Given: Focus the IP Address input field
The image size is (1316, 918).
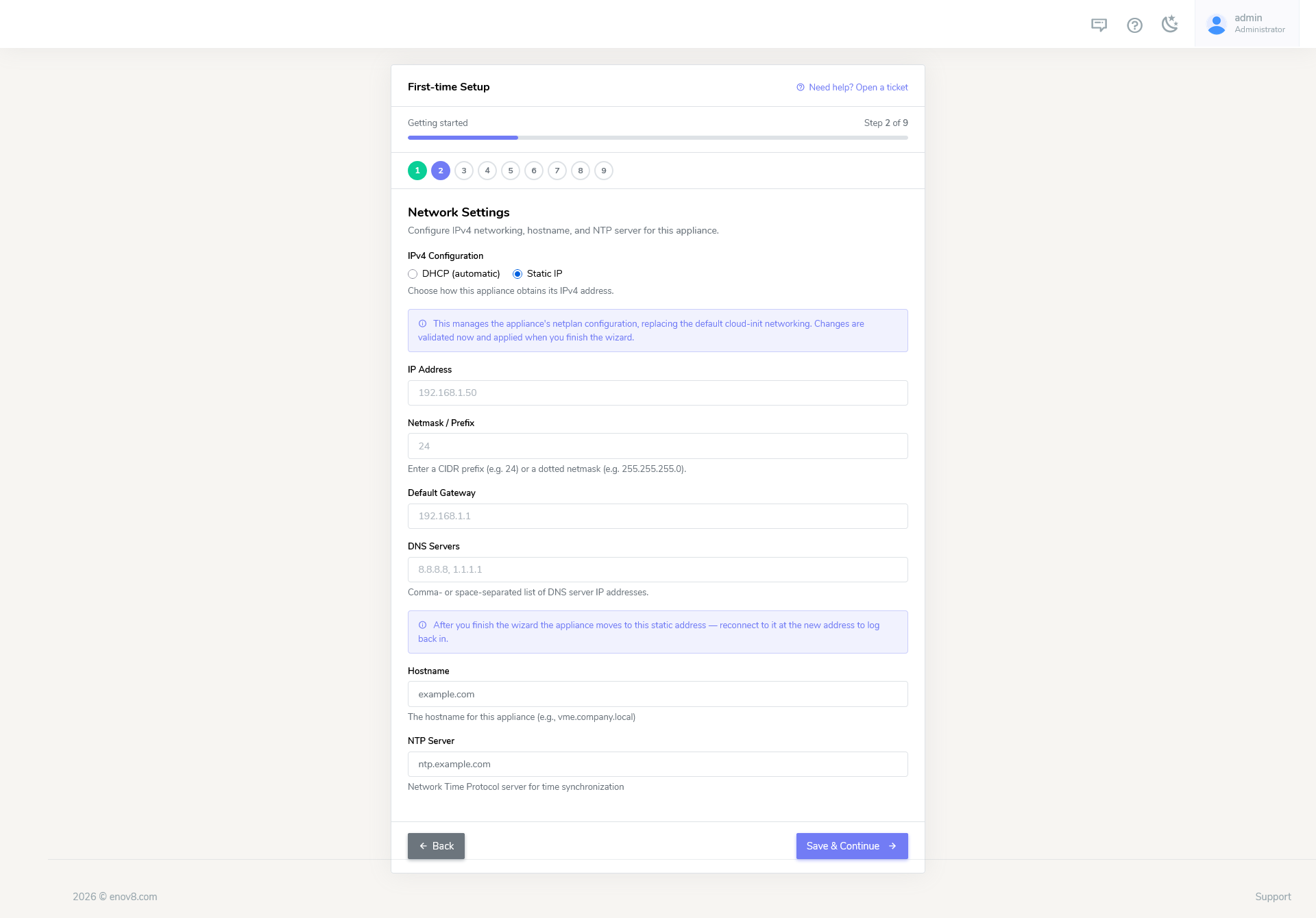Looking at the screenshot, I should click(658, 393).
